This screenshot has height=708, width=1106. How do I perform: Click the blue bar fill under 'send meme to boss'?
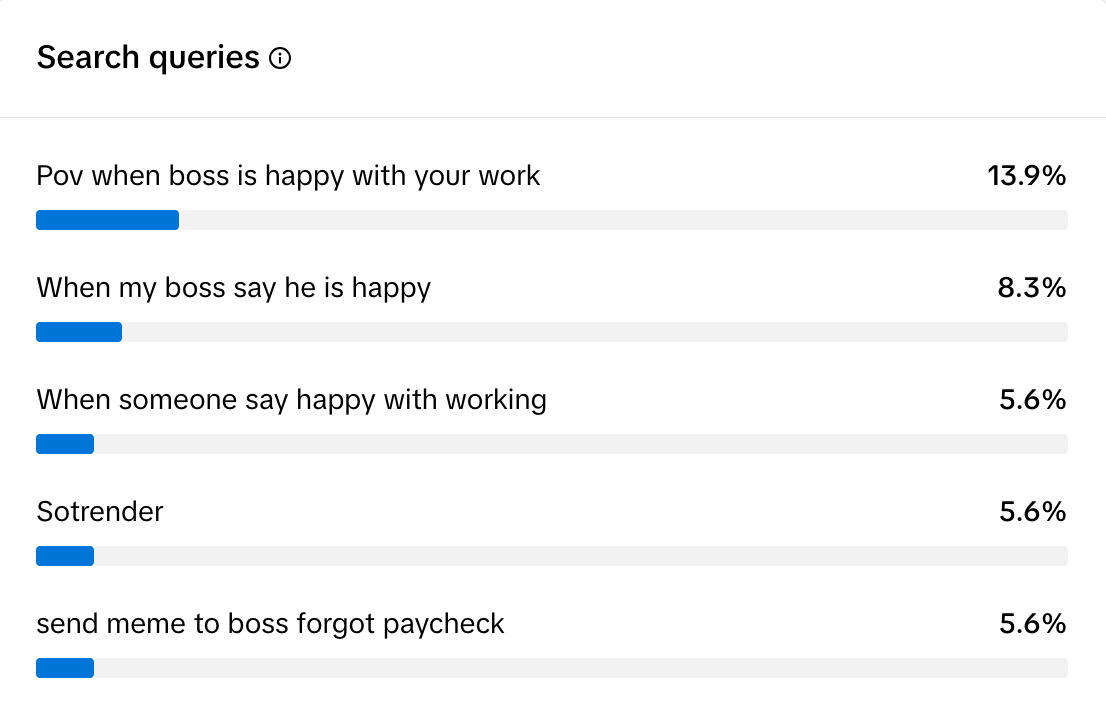65,668
